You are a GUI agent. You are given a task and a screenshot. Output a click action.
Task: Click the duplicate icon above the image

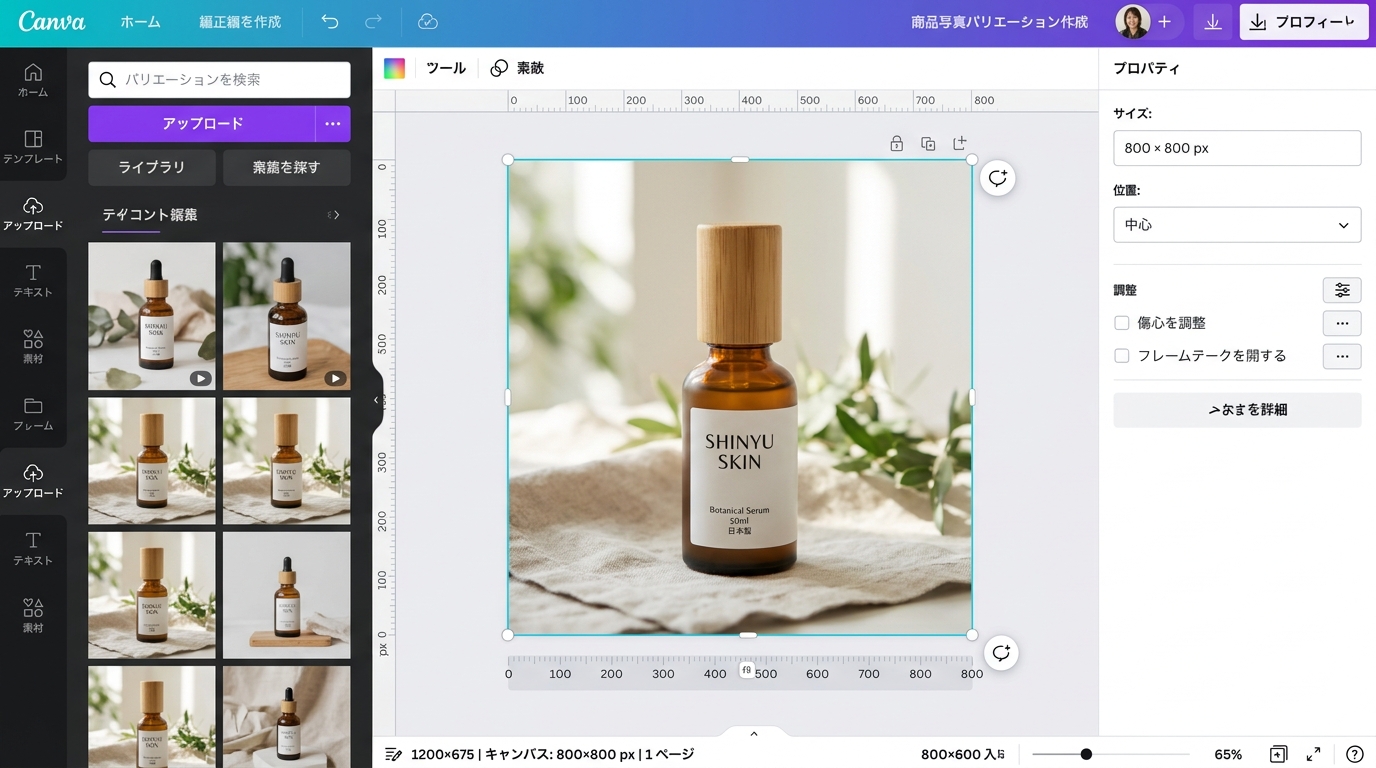pyautogui.click(x=928, y=144)
